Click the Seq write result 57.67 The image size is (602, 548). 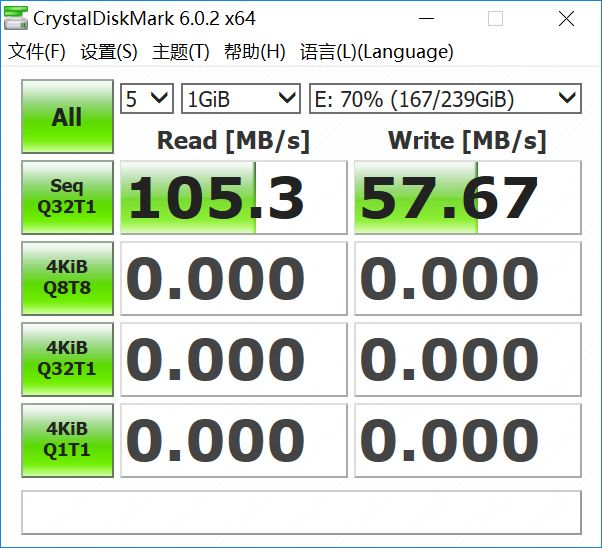(x=468, y=197)
